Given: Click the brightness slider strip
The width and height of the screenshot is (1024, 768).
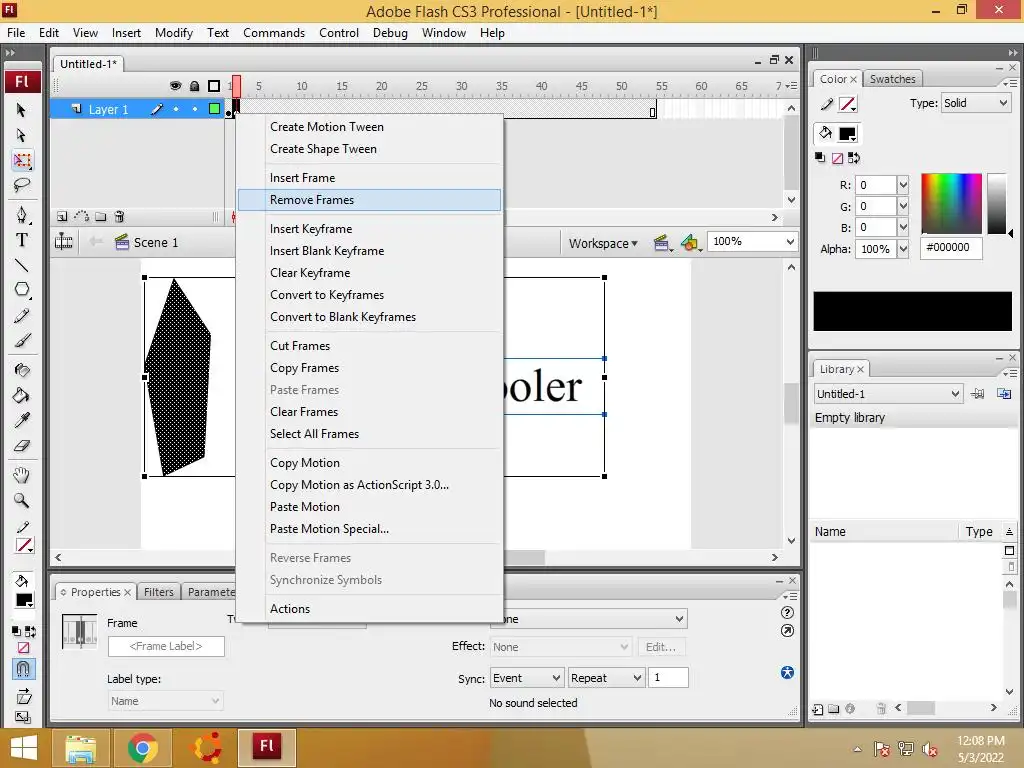Looking at the screenshot, I should 997,203.
